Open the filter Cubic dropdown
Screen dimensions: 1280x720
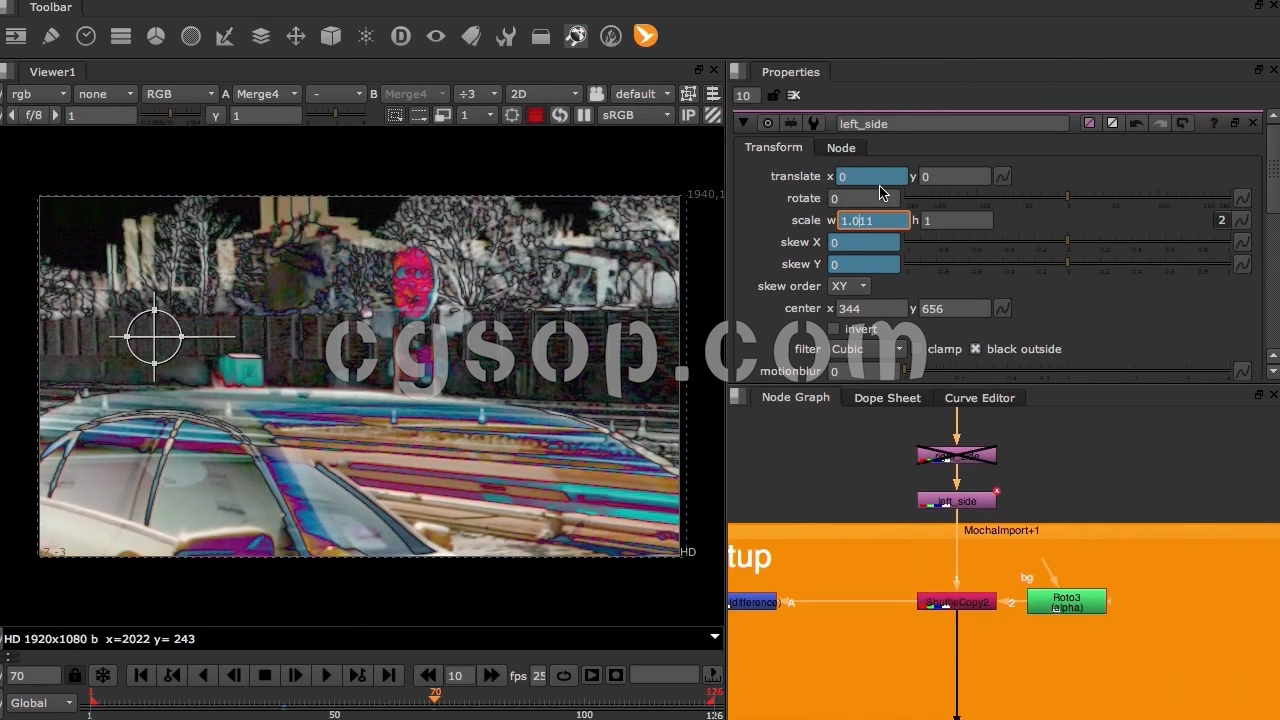866,349
